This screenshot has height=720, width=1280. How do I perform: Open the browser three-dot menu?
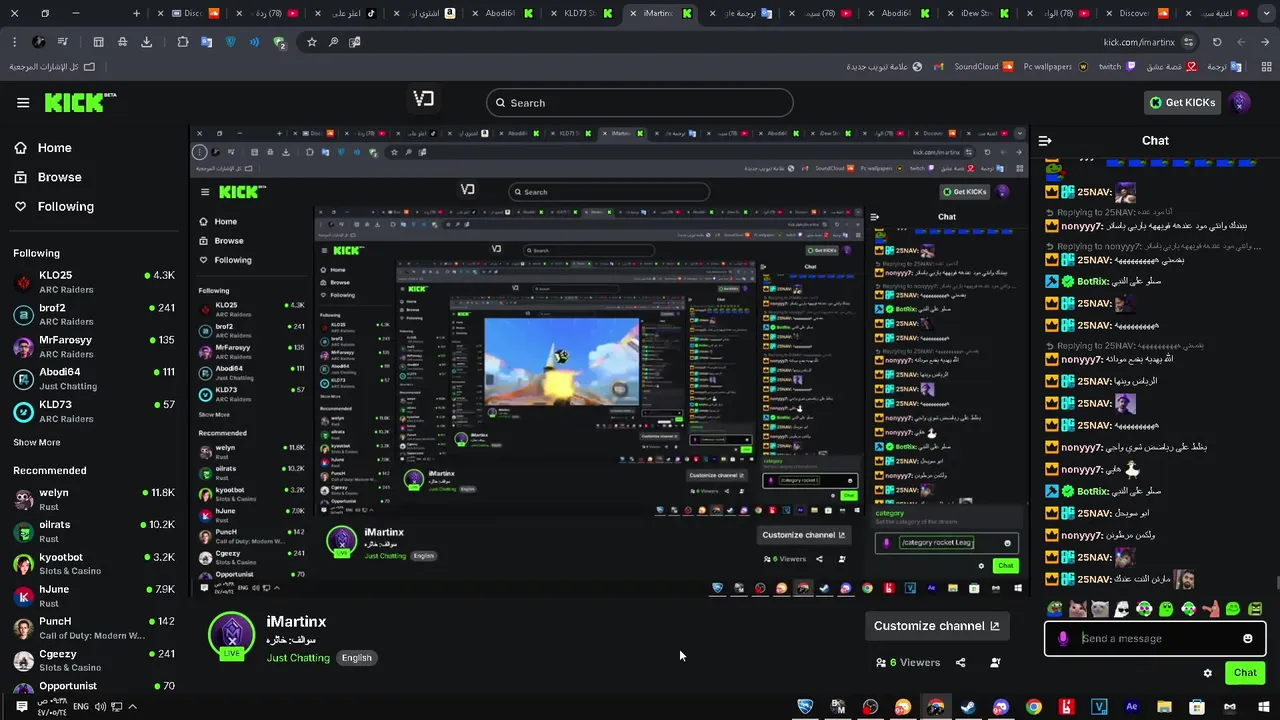pyautogui.click(x=14, y=42)
